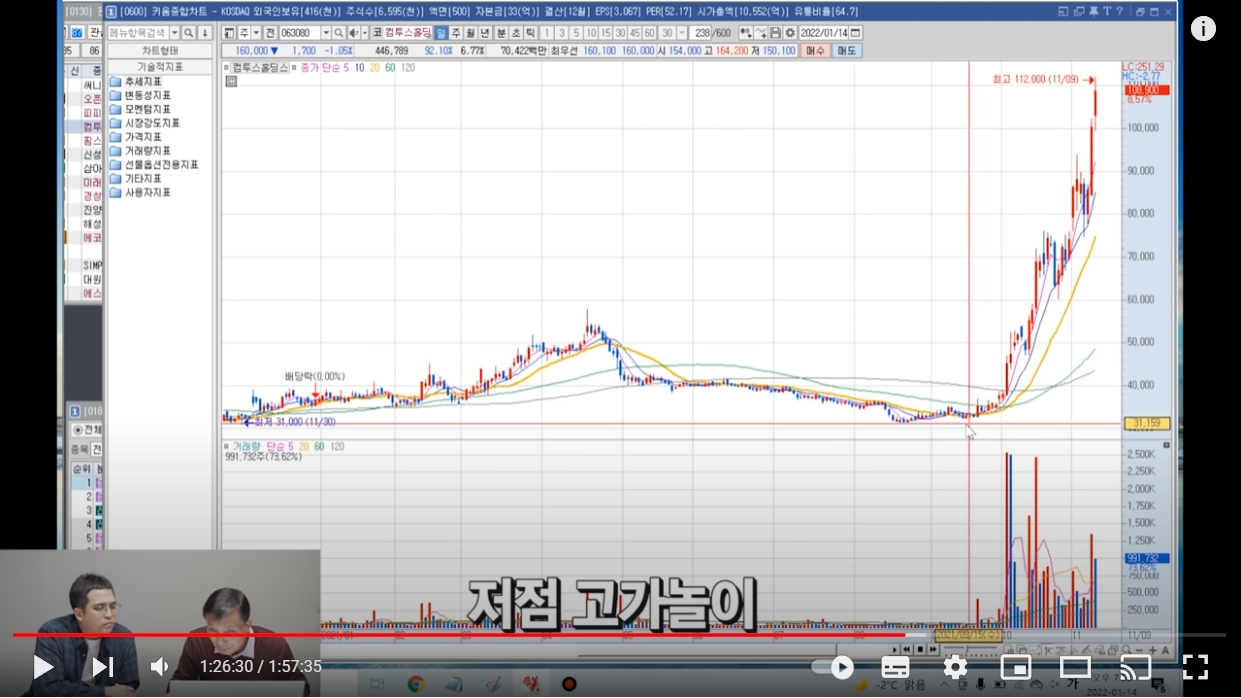This screenshot has height=698, width=1241.
Task: Select the 기술적지표 tab
Action: 160,66
